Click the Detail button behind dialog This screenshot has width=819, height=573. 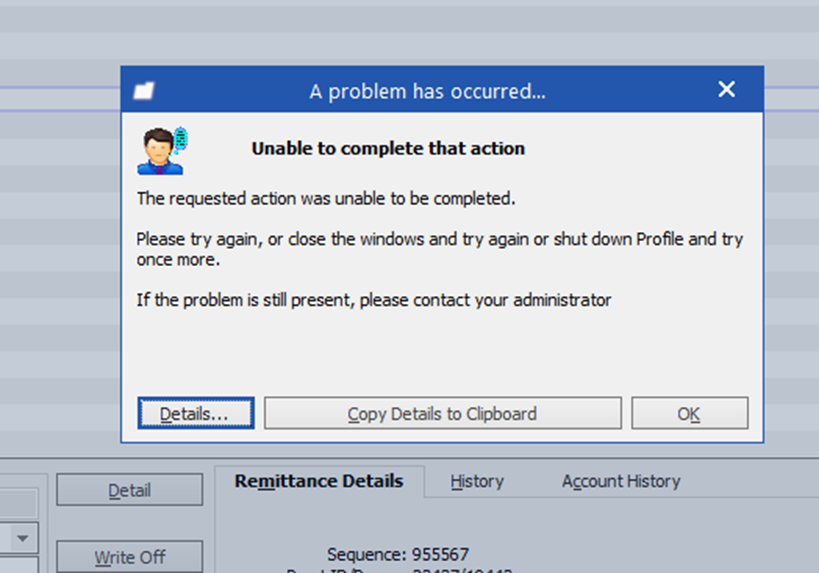(x=129, y=490)
